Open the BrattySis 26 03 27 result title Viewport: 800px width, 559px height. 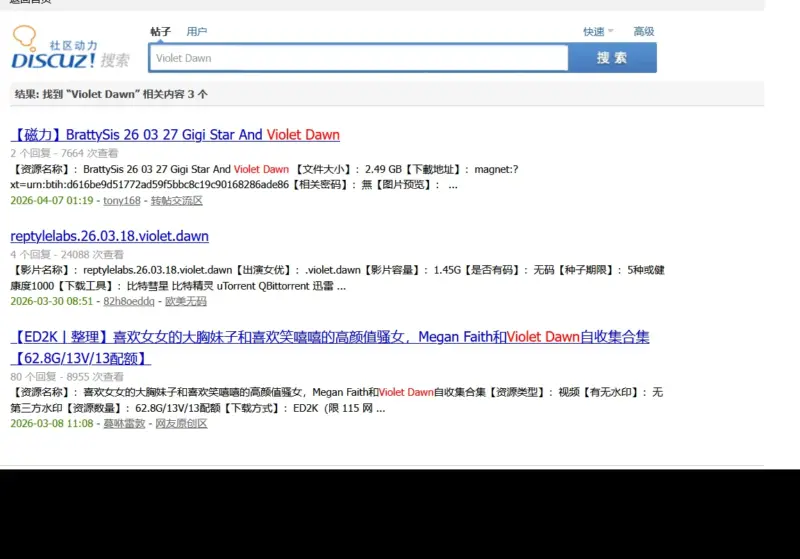tap(175, 135)
